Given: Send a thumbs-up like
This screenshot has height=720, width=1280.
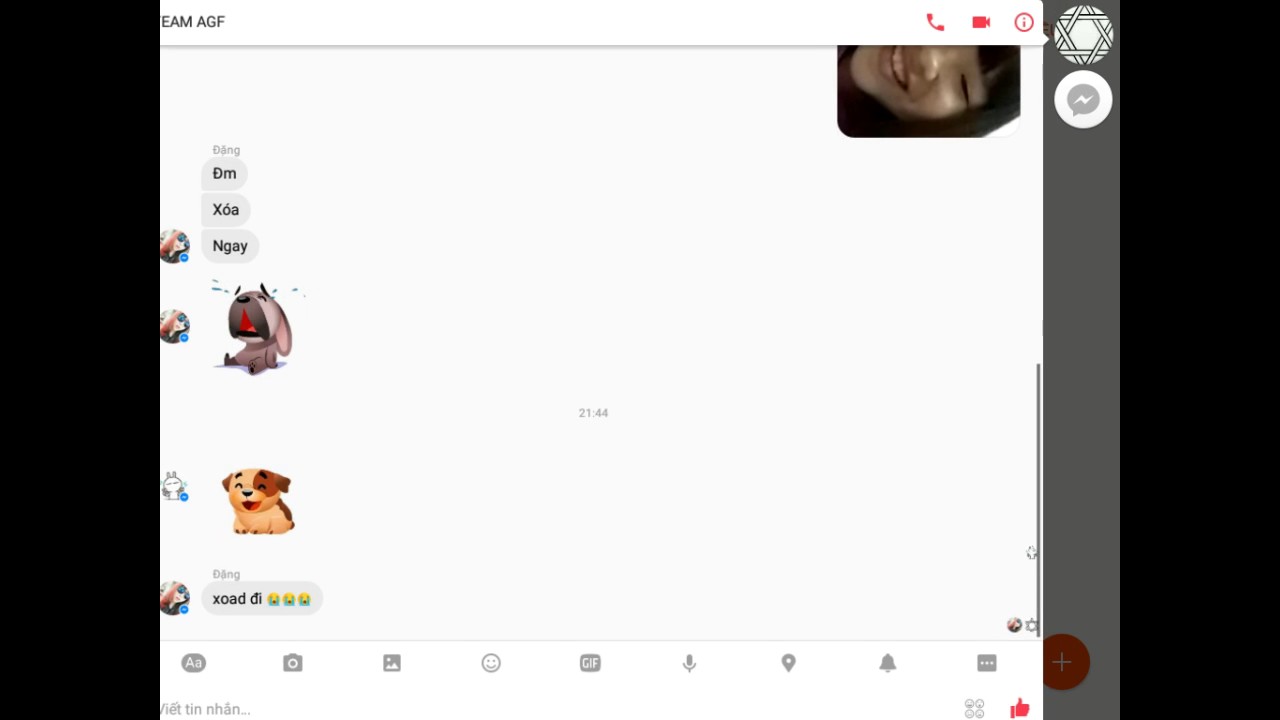Looking at the screenshot, I should [1020, 709].
